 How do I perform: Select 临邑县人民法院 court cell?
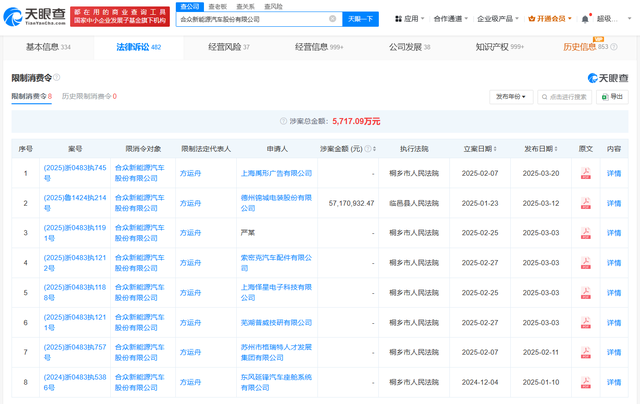coord(414,203)
